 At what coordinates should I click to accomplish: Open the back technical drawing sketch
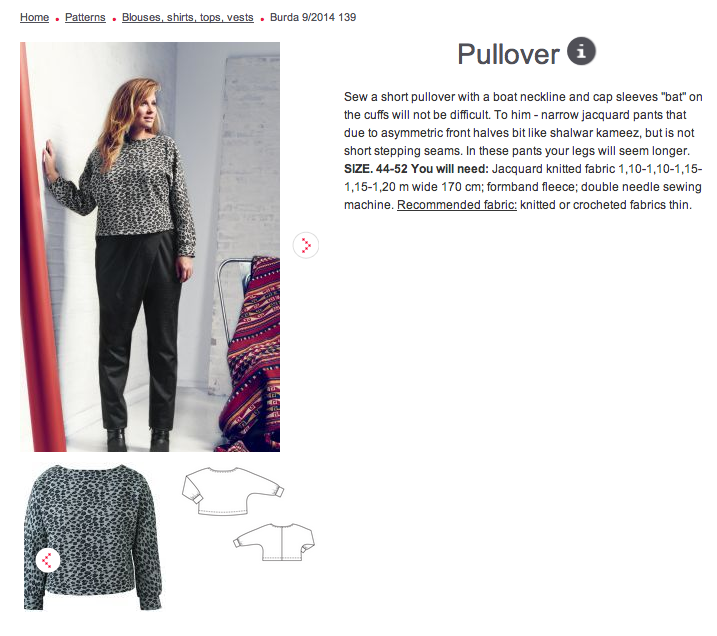pyautogui.click(x=274, y=542)
